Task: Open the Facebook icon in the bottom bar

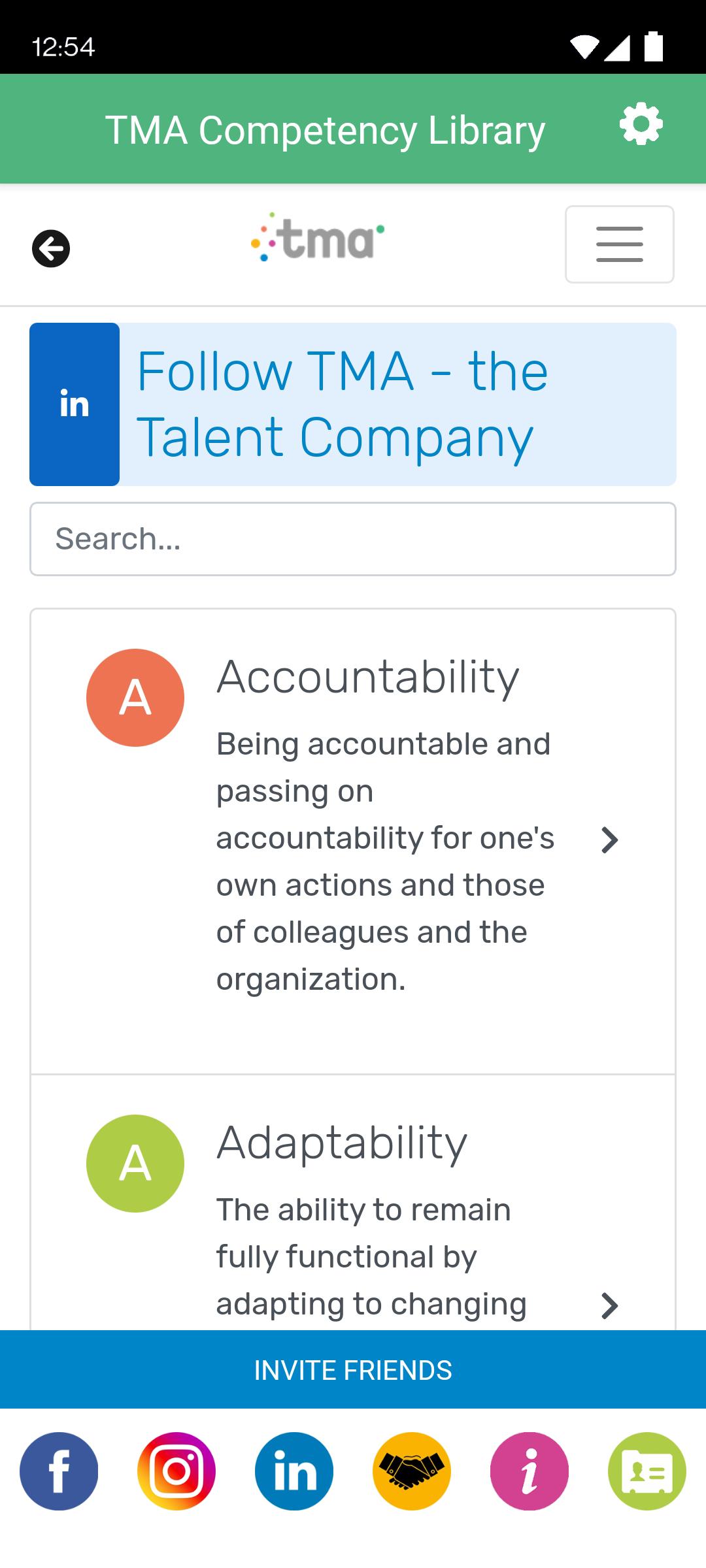Action: click(x=59, y=1471)
